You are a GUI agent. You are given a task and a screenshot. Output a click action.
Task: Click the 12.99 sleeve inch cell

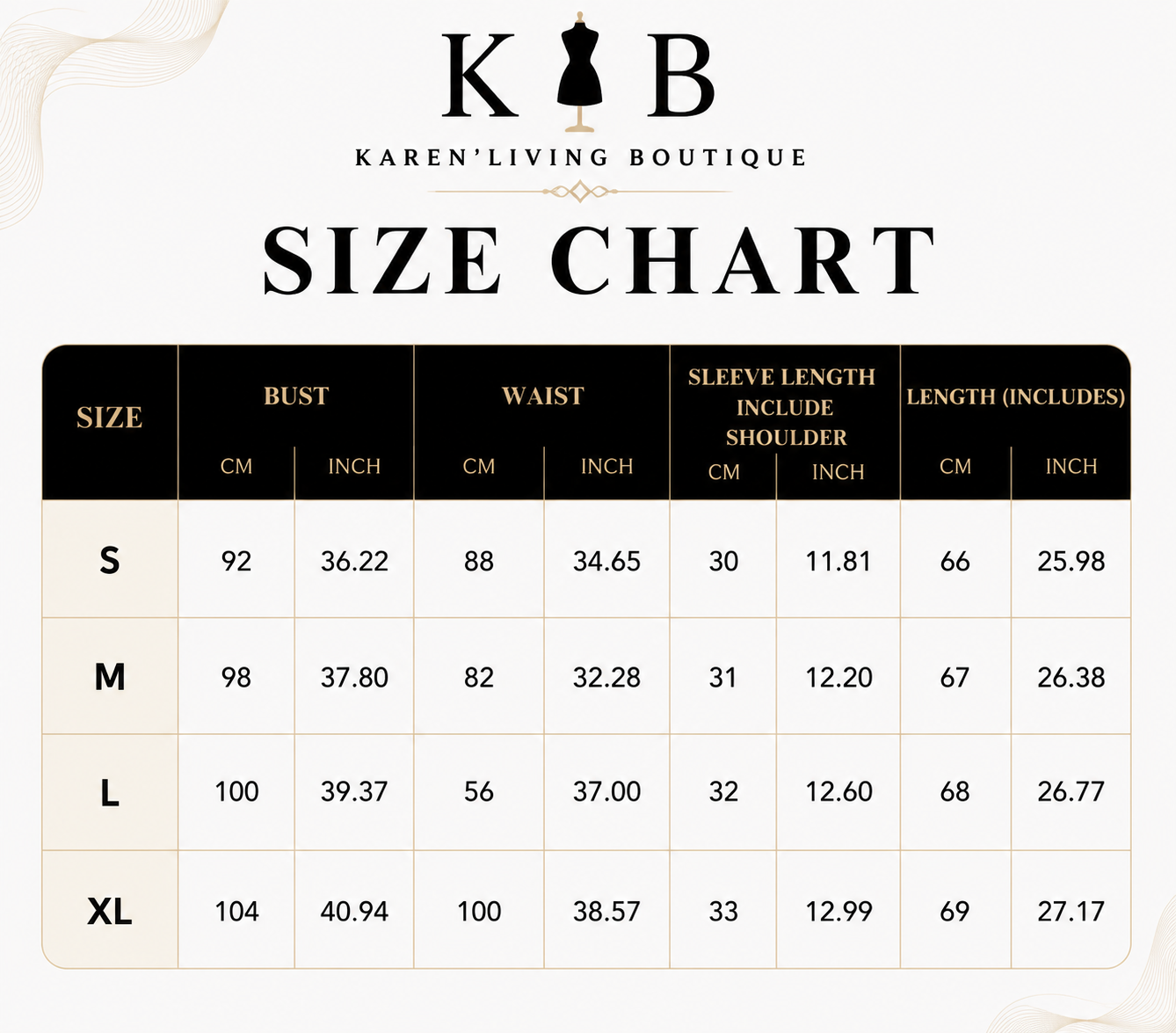pyautogui.click(x=838, y=912)
